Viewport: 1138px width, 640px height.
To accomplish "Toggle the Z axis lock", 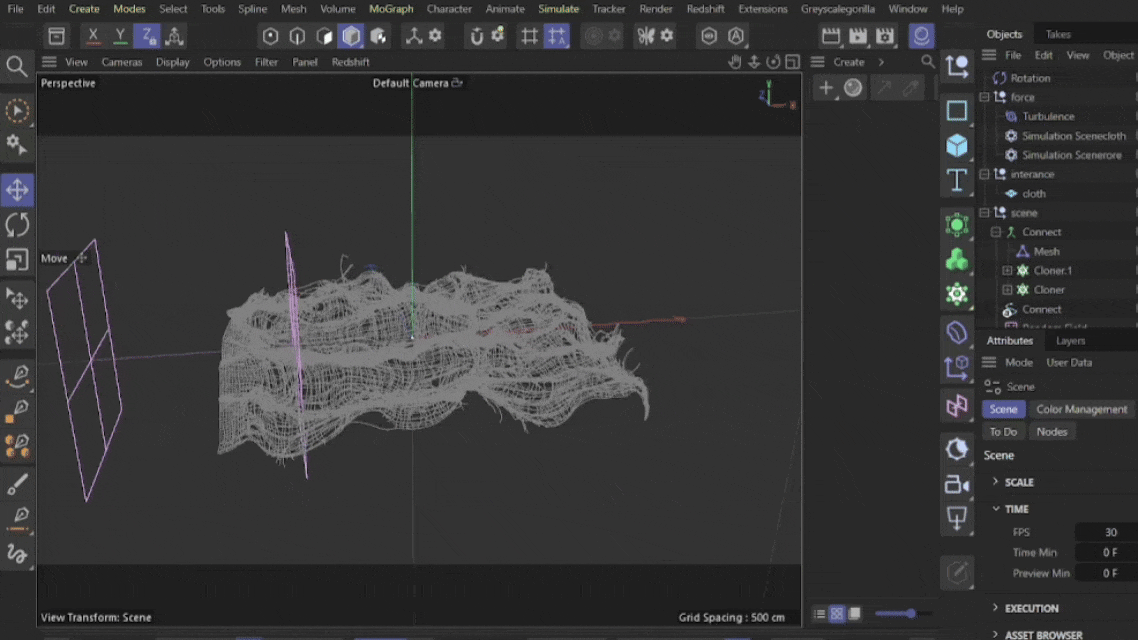I will click(x=147, y=36).
